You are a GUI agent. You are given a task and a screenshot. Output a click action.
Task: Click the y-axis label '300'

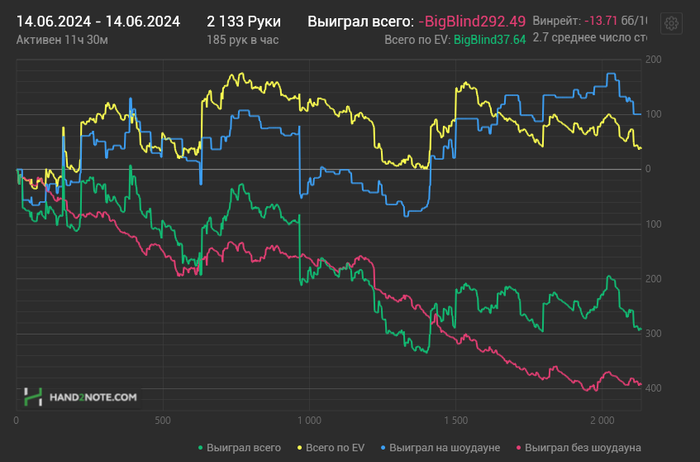click(x=653, y=333)
